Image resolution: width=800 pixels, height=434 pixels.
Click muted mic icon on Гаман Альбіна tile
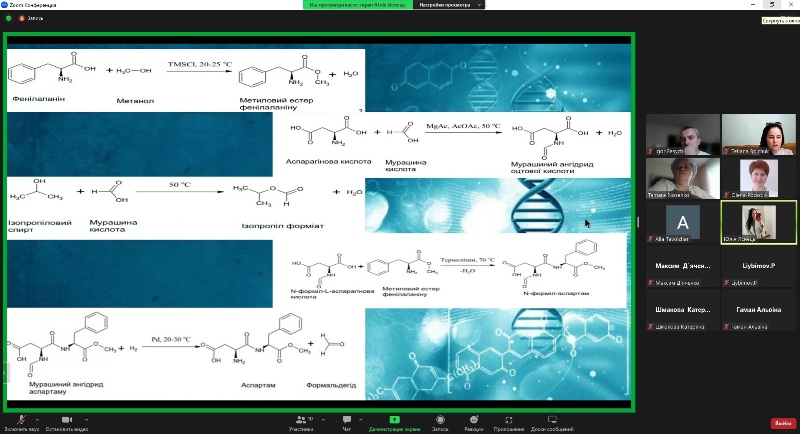[x=726, y=327]
